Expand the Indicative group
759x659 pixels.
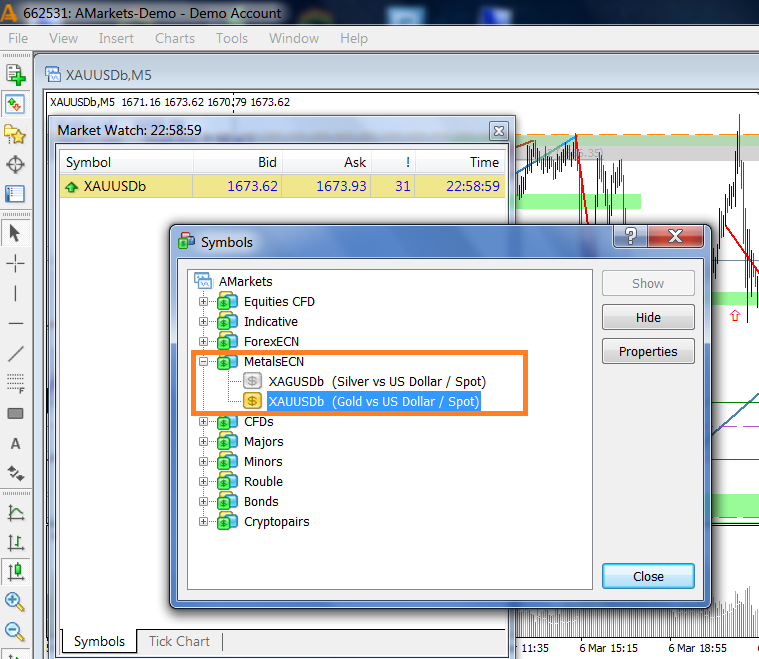(203, 322)
